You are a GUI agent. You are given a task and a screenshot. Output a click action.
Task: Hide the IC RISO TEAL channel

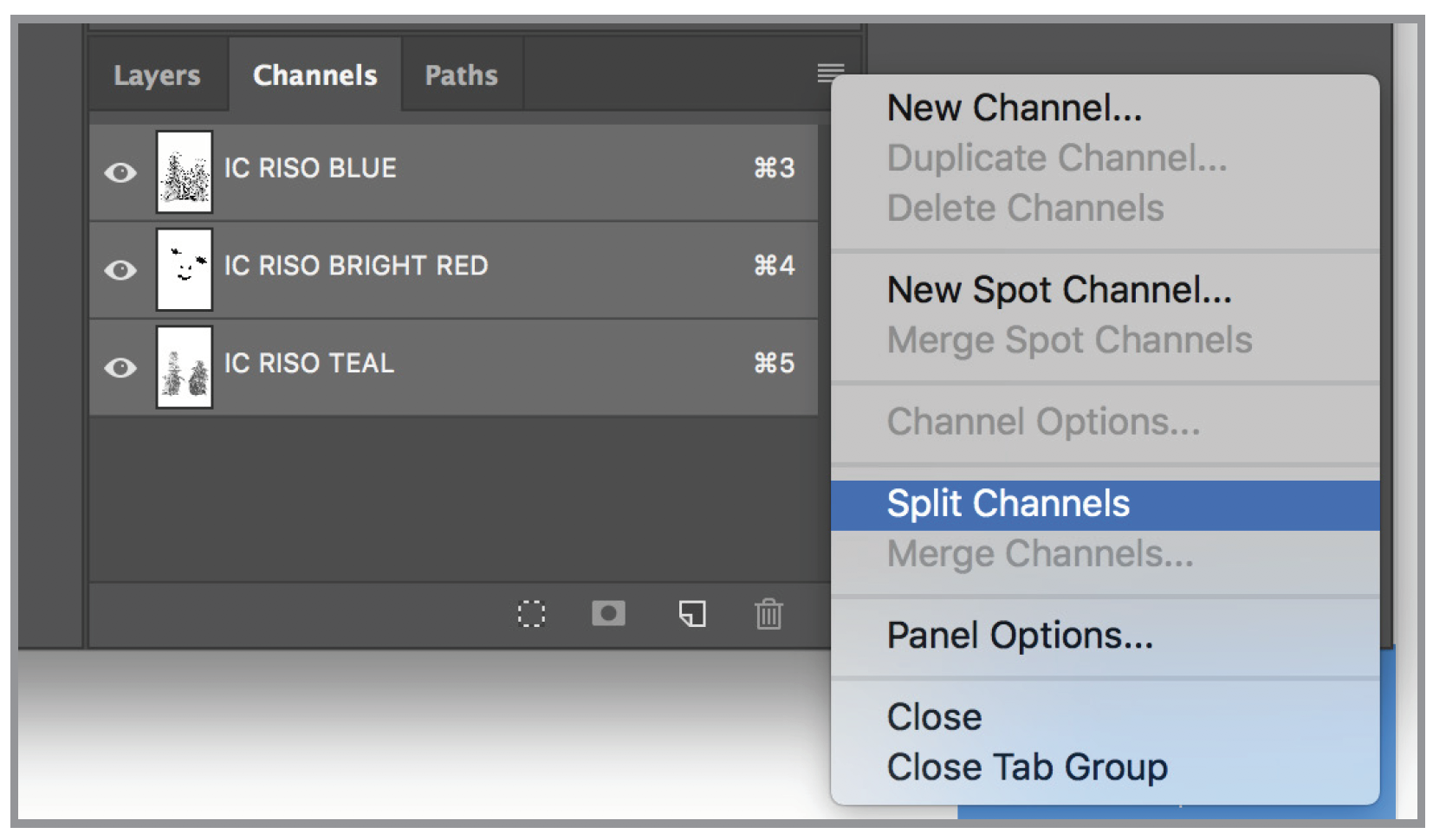(x=120, y=368)
